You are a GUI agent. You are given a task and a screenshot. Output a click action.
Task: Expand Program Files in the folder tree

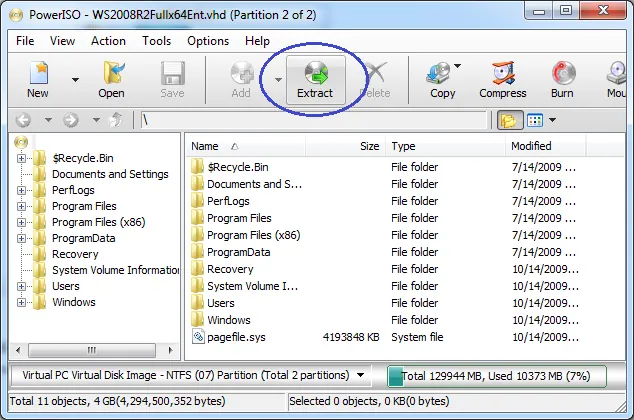(21, 206)
